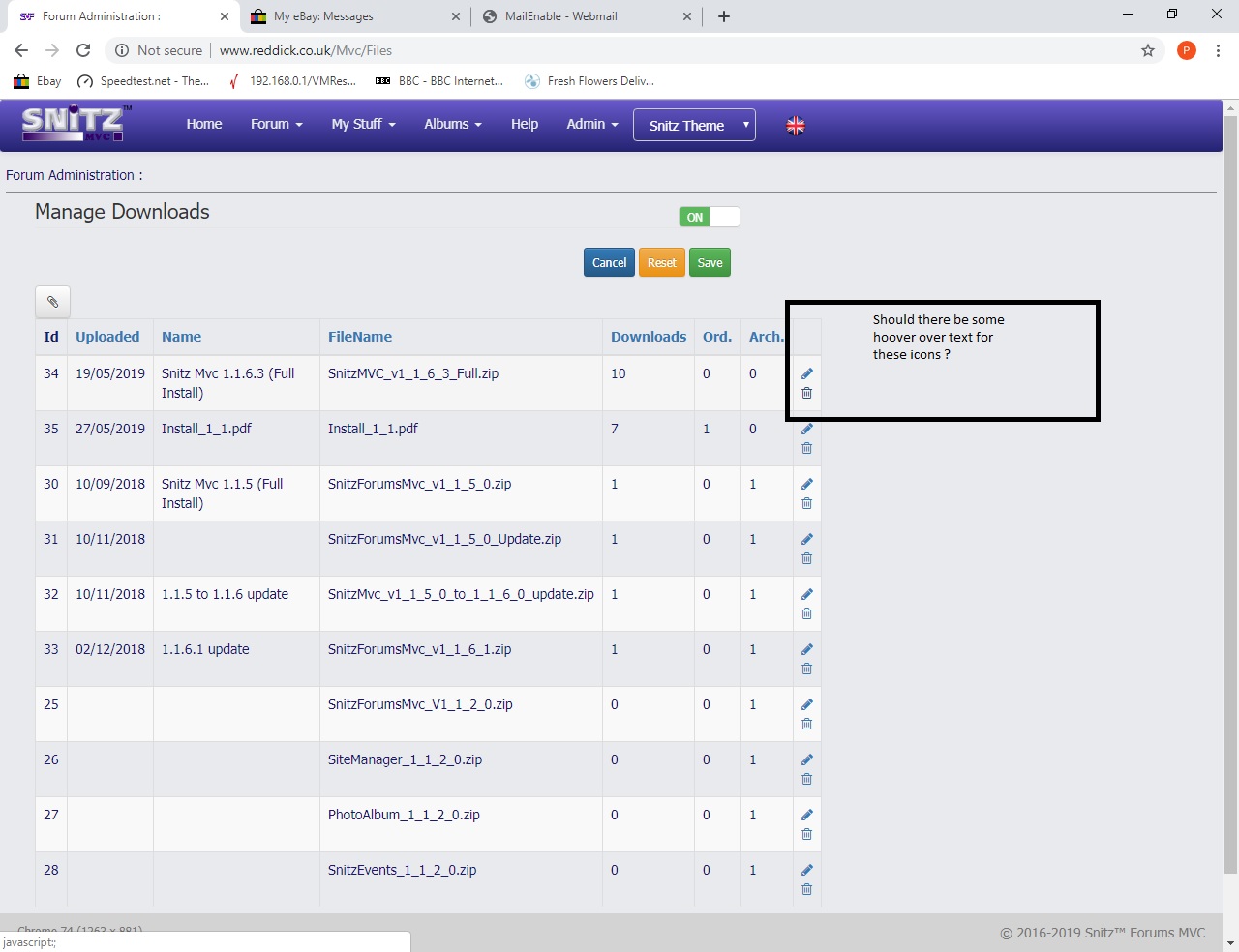
Task: Delete Install_1_1.pdf using its trash icon
Action: pos(806,449)
